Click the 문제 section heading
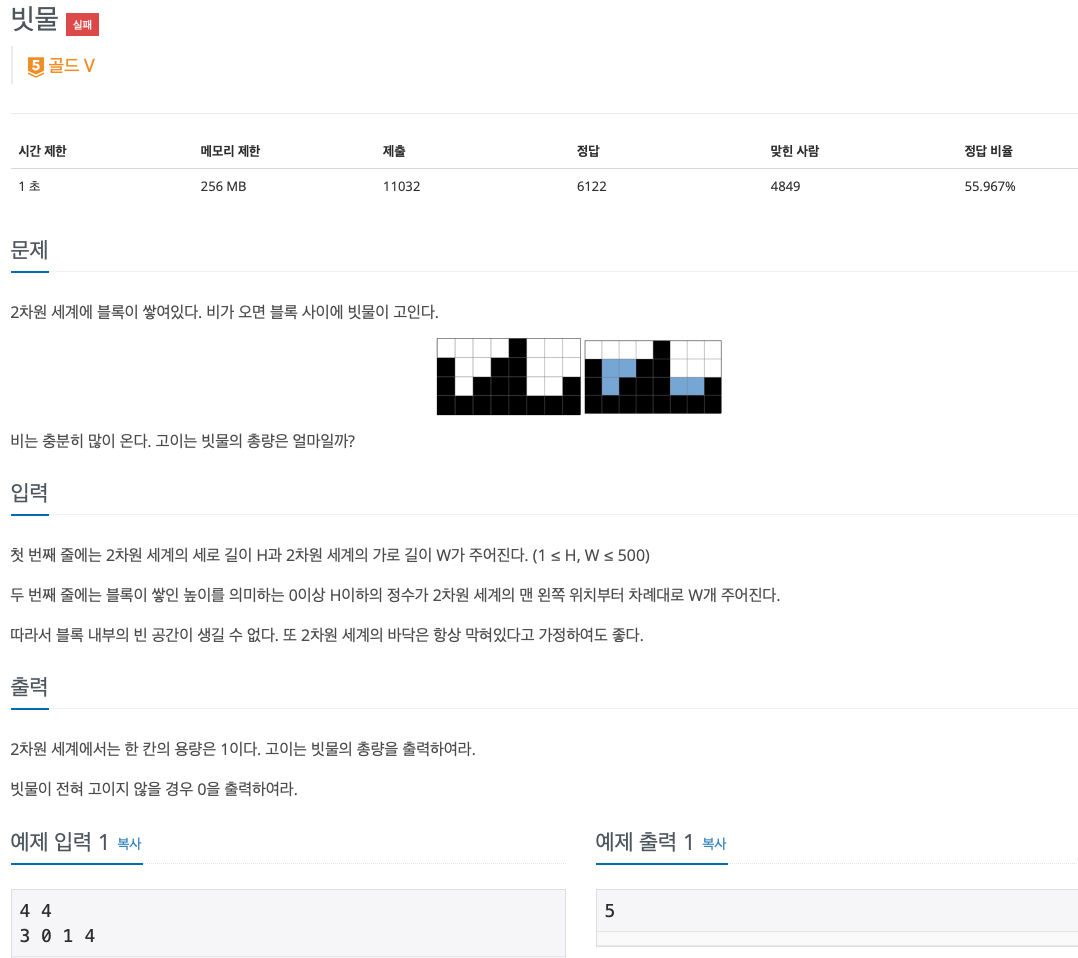1078x958 pixels. point(30,250)
